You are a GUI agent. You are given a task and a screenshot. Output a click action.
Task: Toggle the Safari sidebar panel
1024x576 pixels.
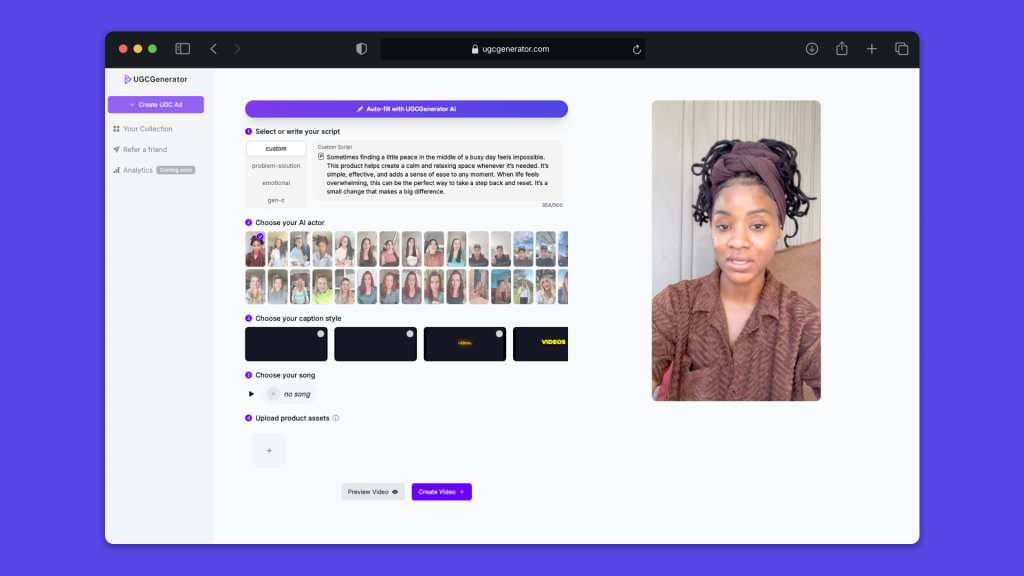183,49
